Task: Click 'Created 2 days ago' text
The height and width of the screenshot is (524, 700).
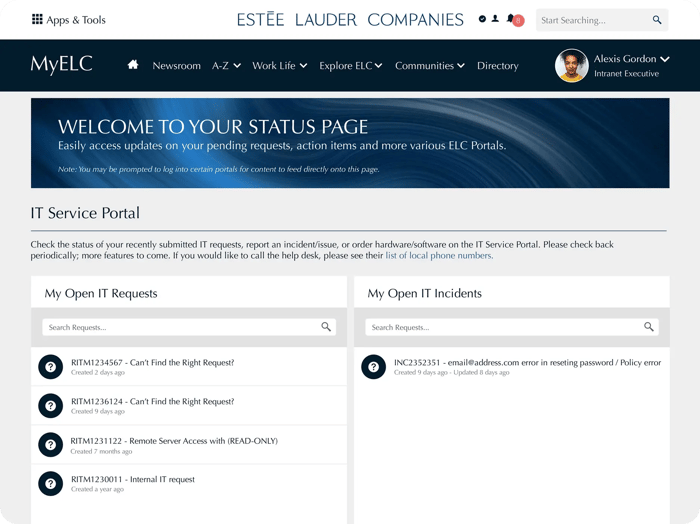Action: click(98, 372)
